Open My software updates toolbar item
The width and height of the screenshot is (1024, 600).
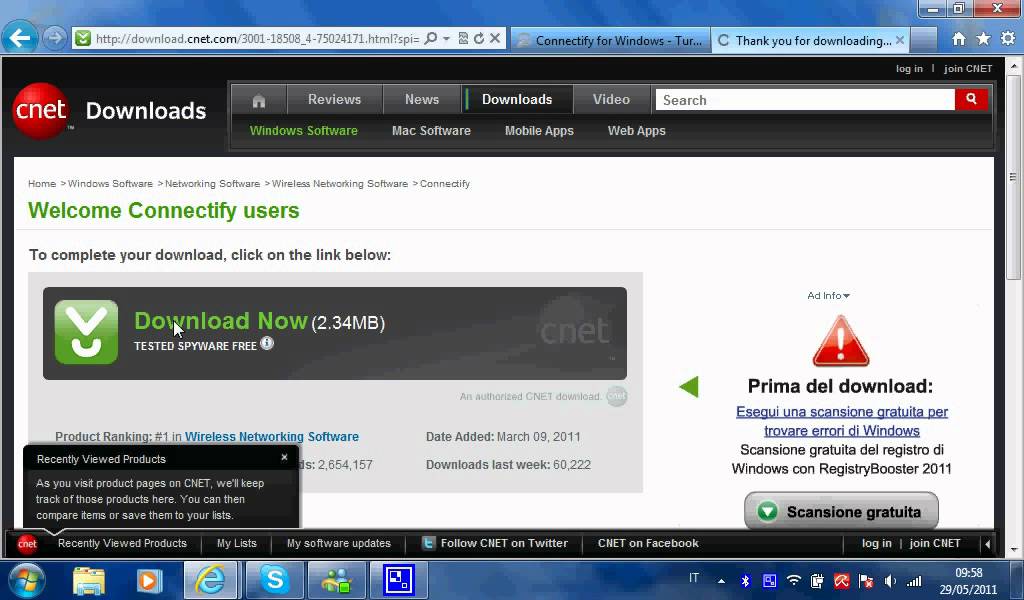338,543
